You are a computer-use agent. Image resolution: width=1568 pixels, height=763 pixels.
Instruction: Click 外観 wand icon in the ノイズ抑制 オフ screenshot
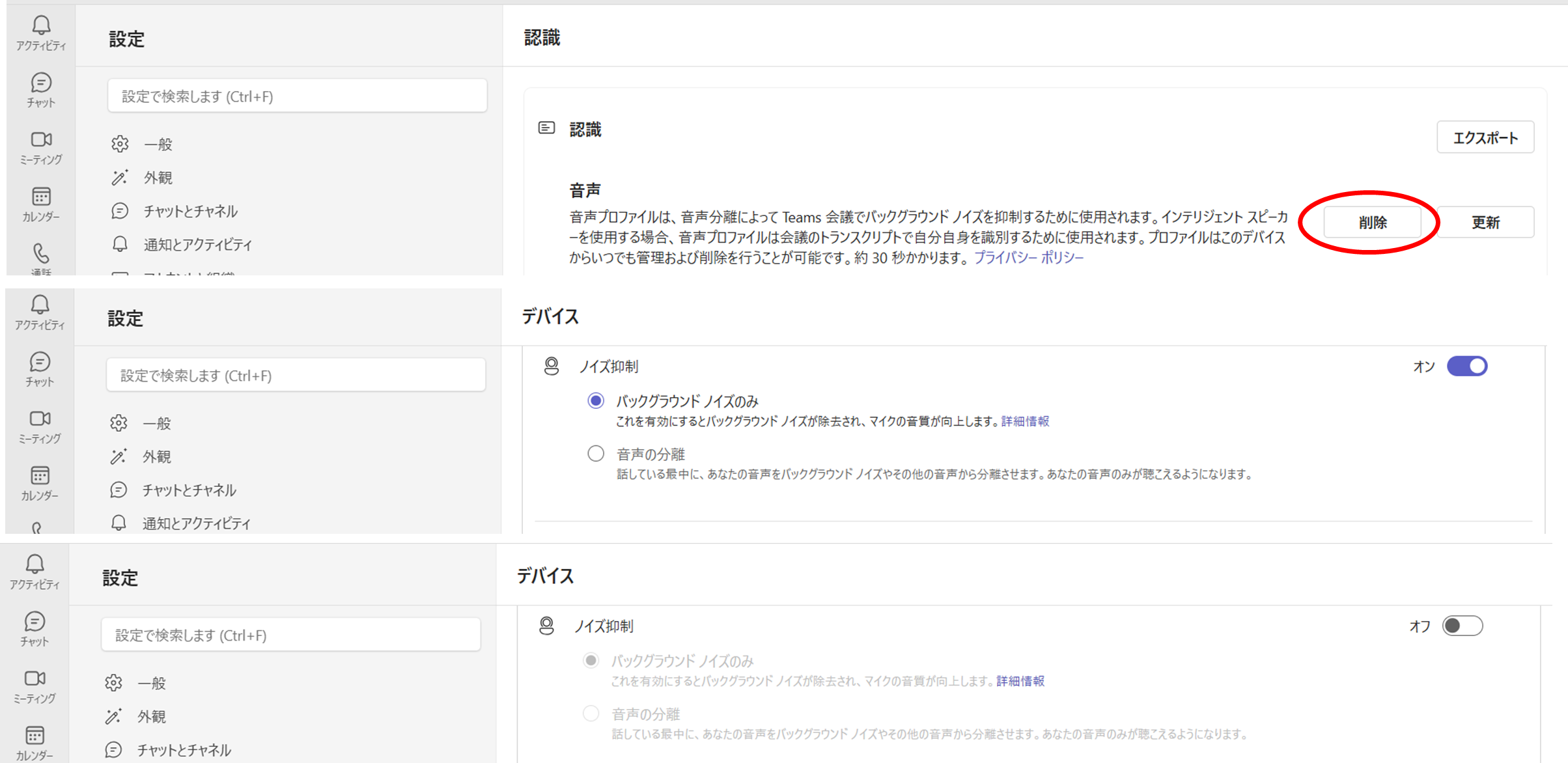tap(113, 716)
